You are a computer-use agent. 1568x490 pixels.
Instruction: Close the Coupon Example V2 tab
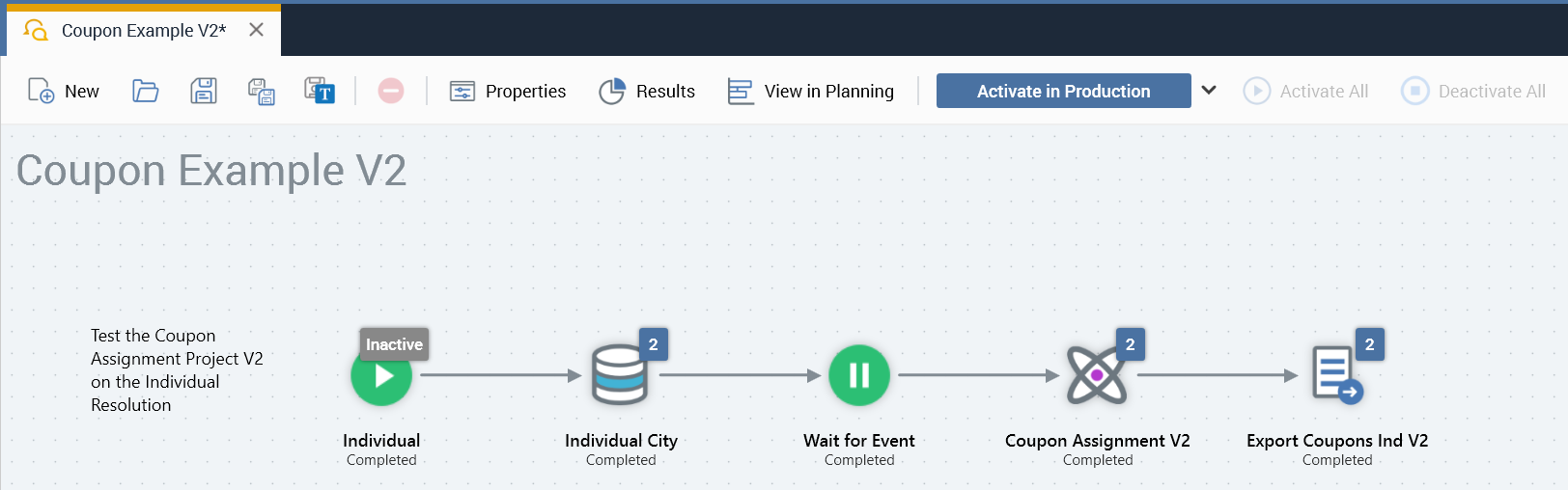[256, 30]
